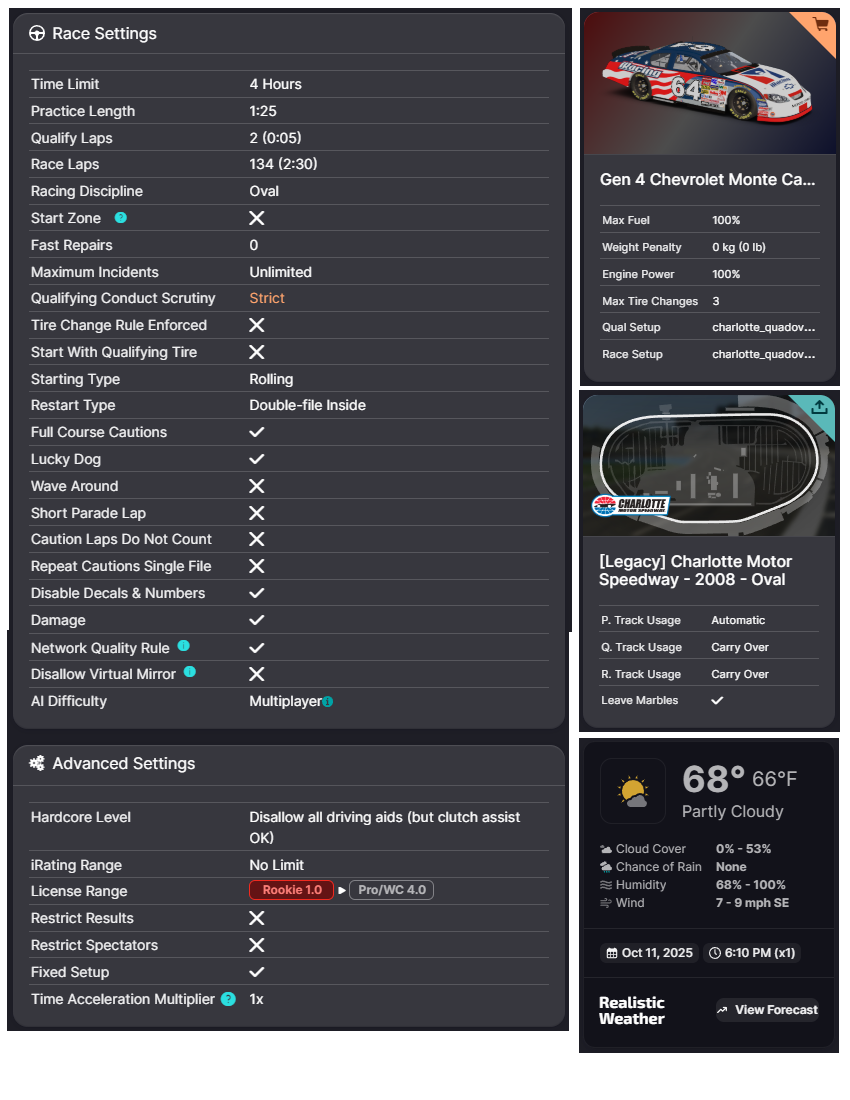The height and width of the screenshot is (1100, 850).
Task: Click the View Forecast button
Action: pos(767,1010)
